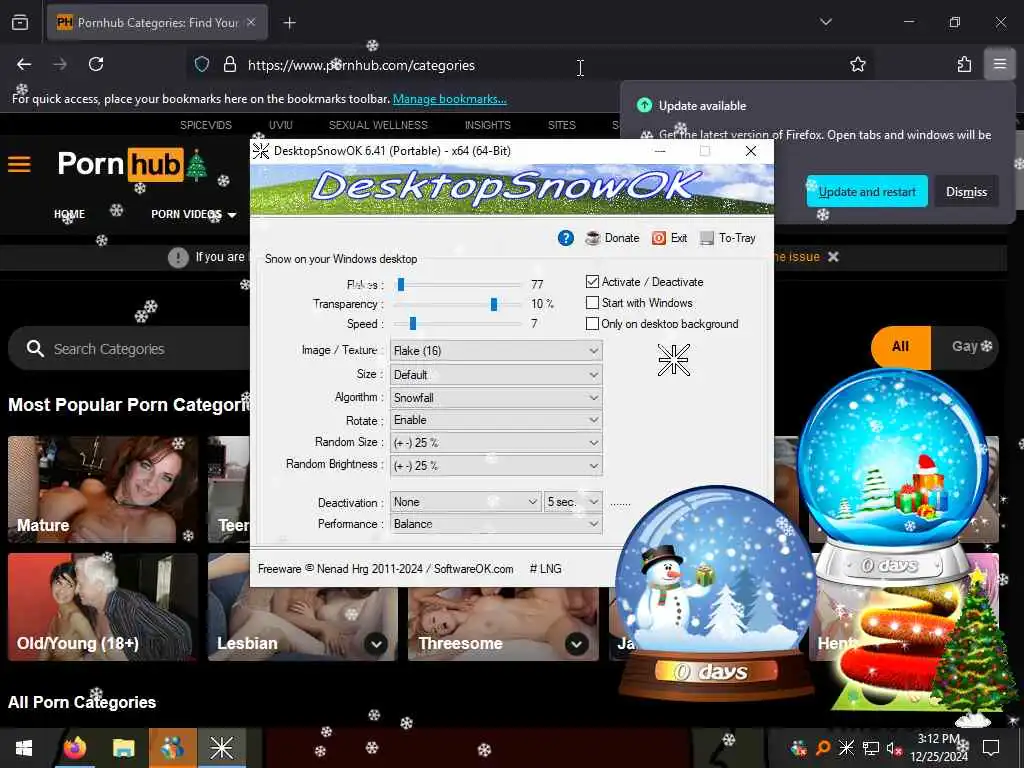Click HOME in site navigation
This screenshot has height=768, width=1024.
pyautogui.click(x=69, y=214)
